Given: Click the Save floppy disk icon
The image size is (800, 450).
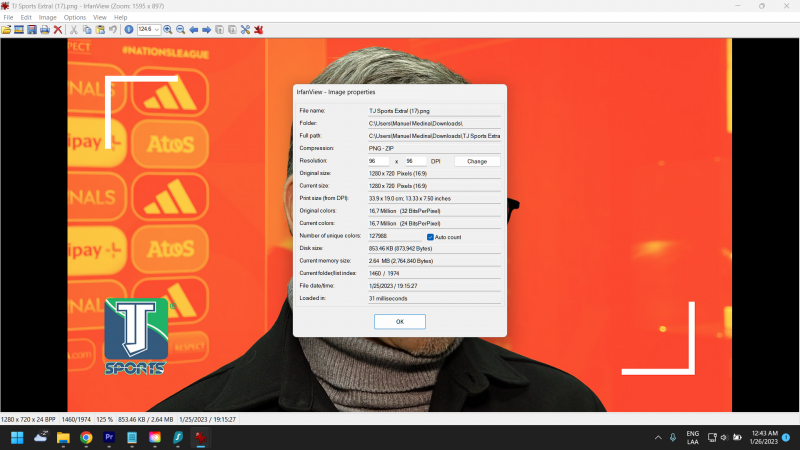Looking at the screenshot, I should point(32,30).
